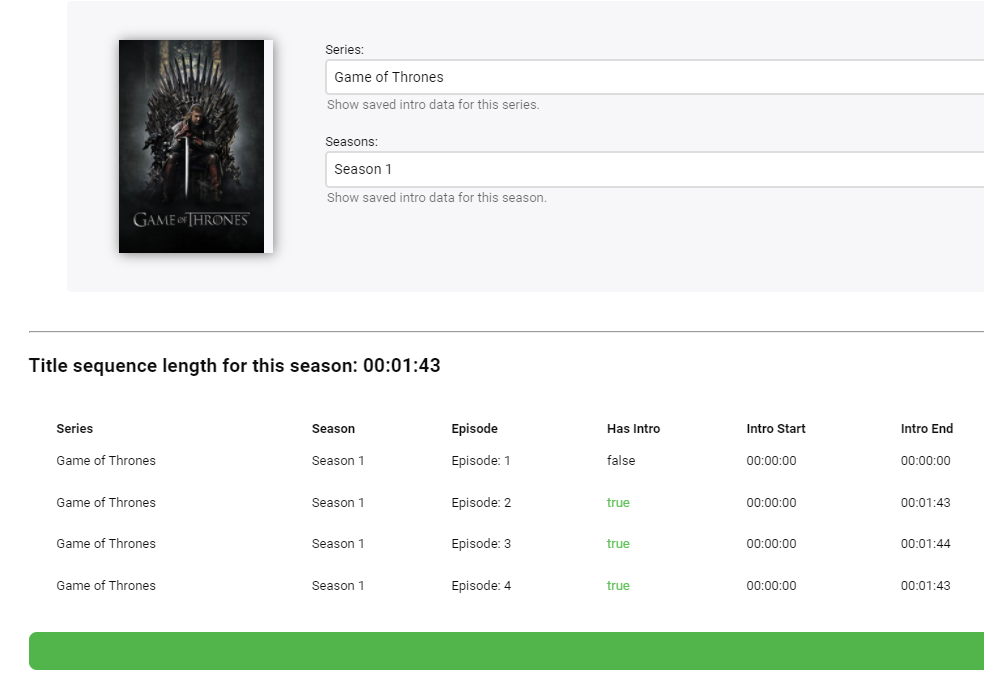
Task: Select the Episode: 4 cell
Action: [x=481, y=585]
